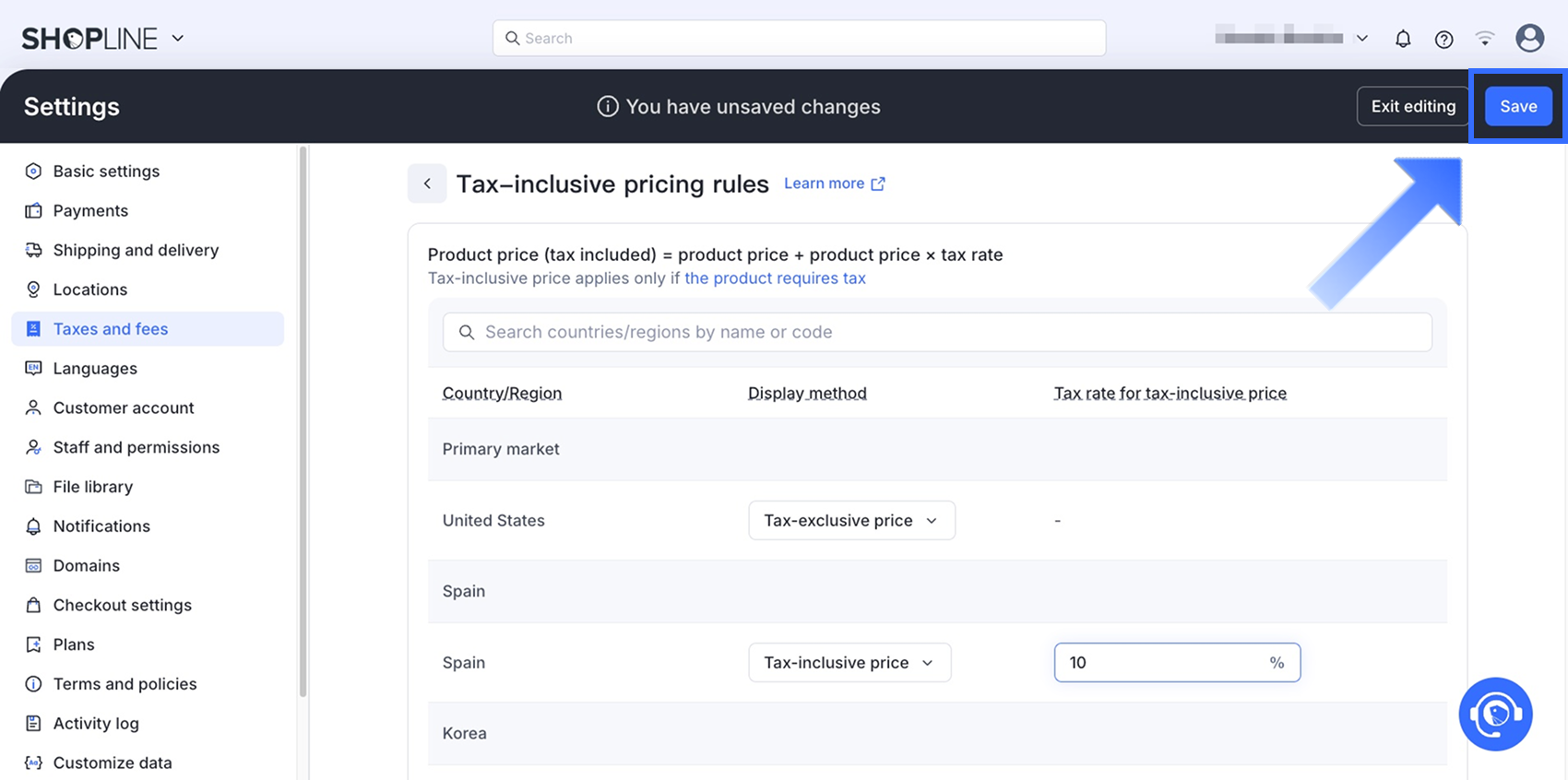Open the live chat support bubble
Image resolution: width=1568 pixels, height=780 pixels.
(x=1495, y=715)
